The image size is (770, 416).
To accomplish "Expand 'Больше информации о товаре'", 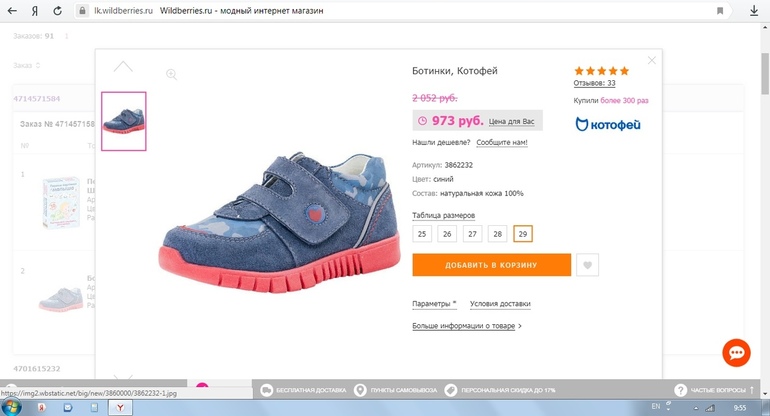I will click(x=467, y=326).
